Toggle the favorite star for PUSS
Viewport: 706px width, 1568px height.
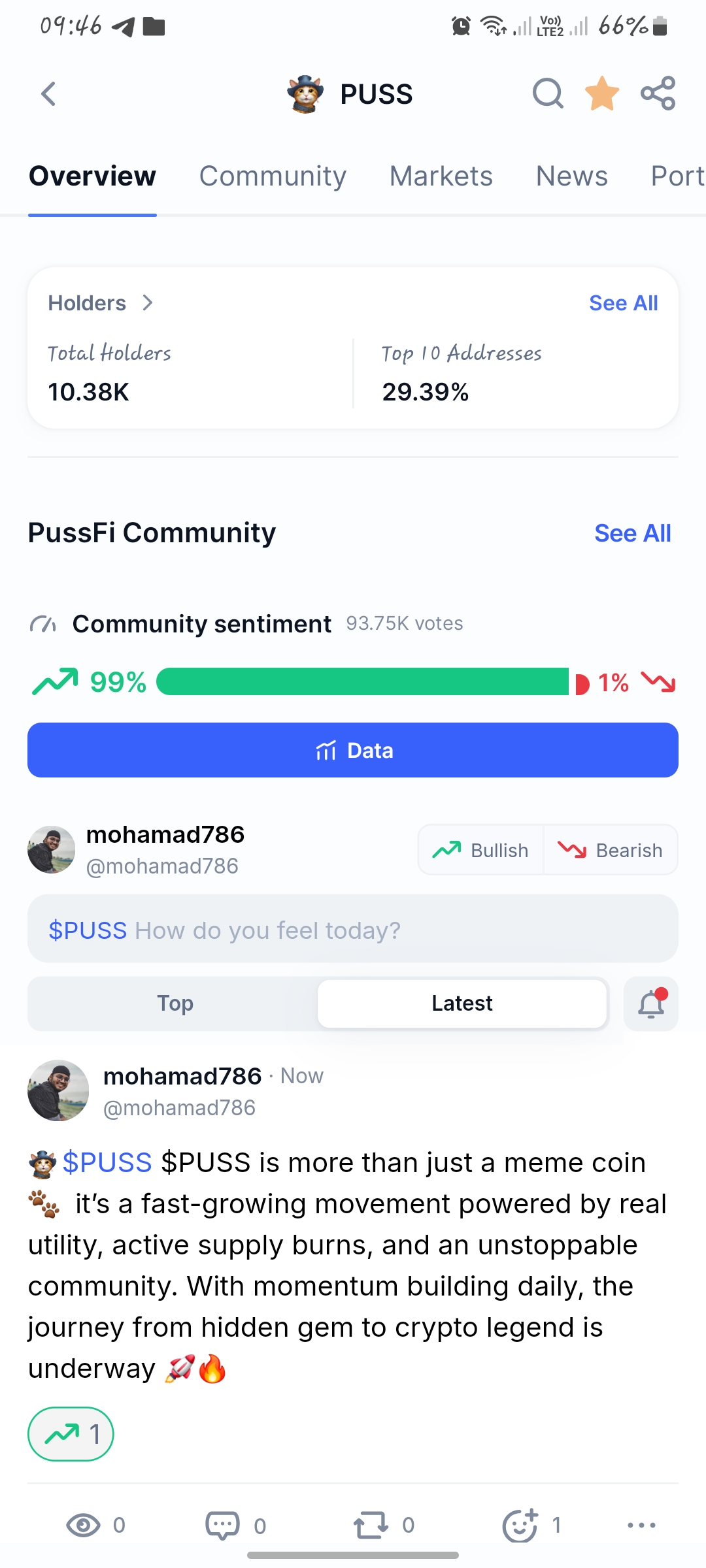(602, 93)
